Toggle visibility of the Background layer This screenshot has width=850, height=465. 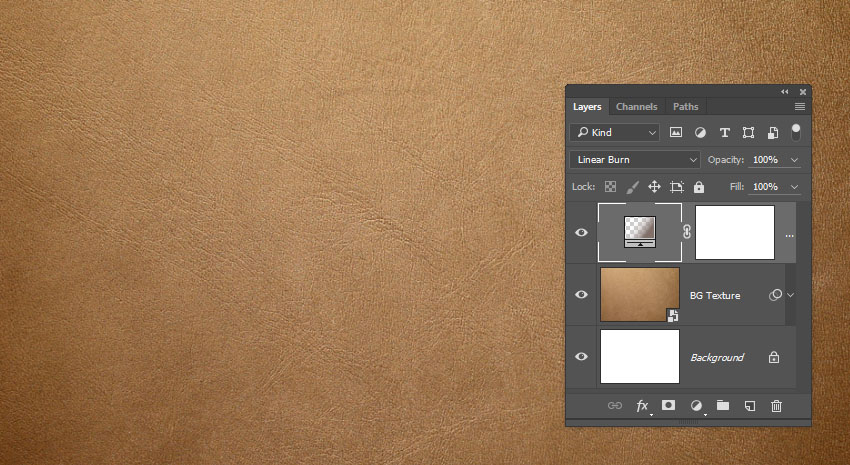pyautogui.click(x=581, y=357)
